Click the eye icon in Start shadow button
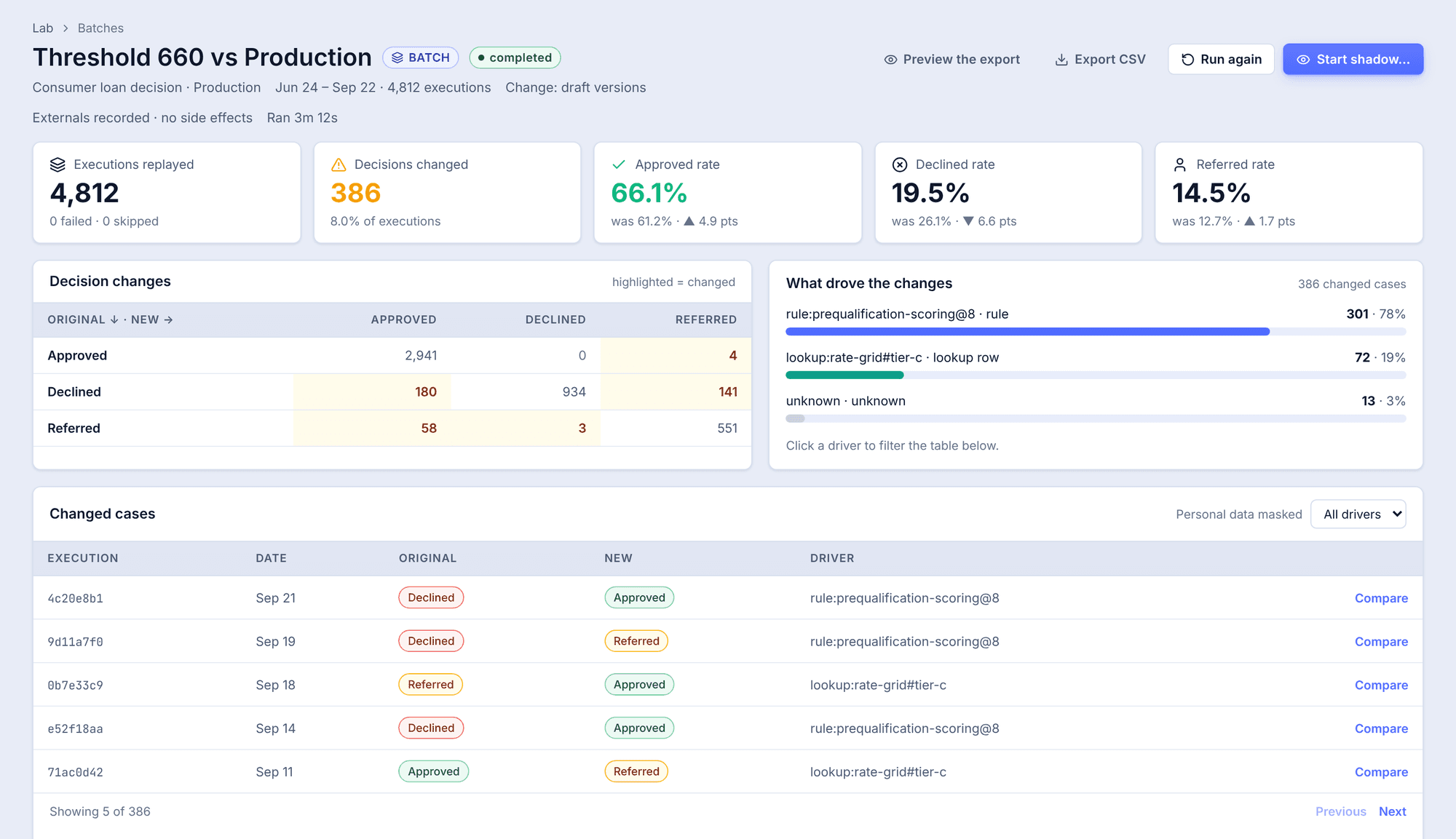Viewport: 1456px width, 839px height. pyautogui.click(x=1303, y=60)
